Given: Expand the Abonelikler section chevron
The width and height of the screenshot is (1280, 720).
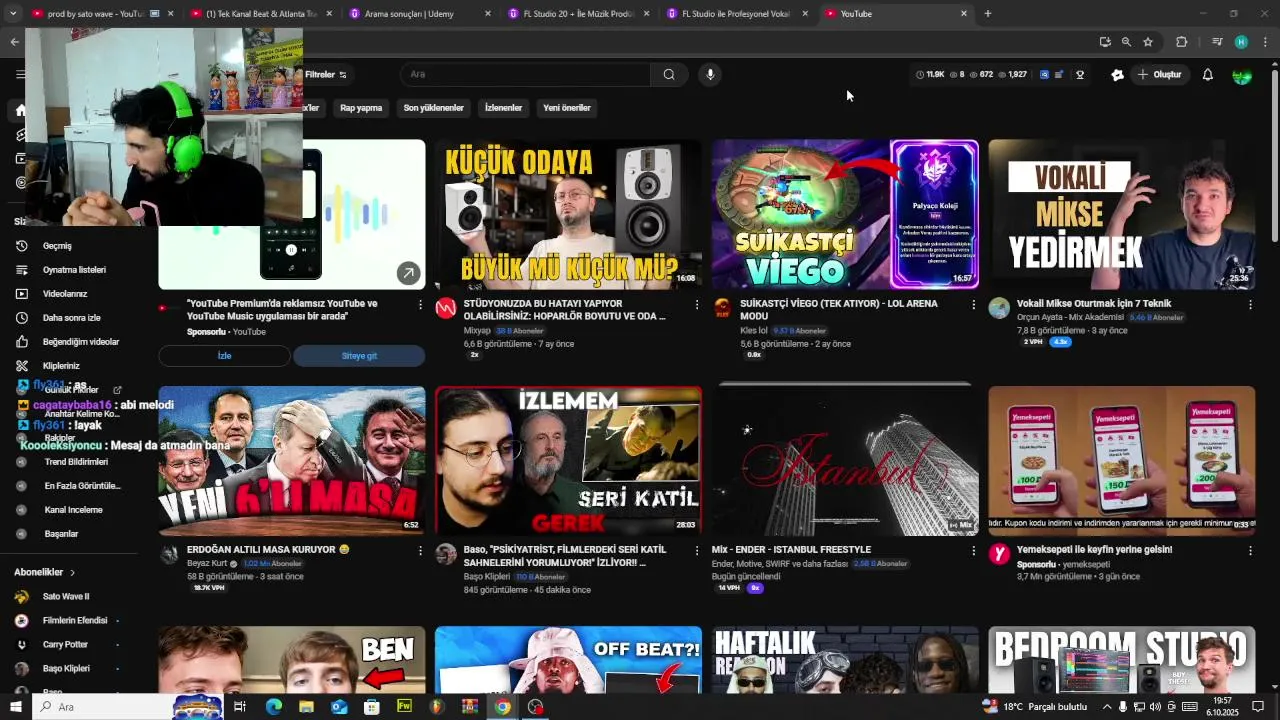Looking at the screenshot, I should (72, 573).
